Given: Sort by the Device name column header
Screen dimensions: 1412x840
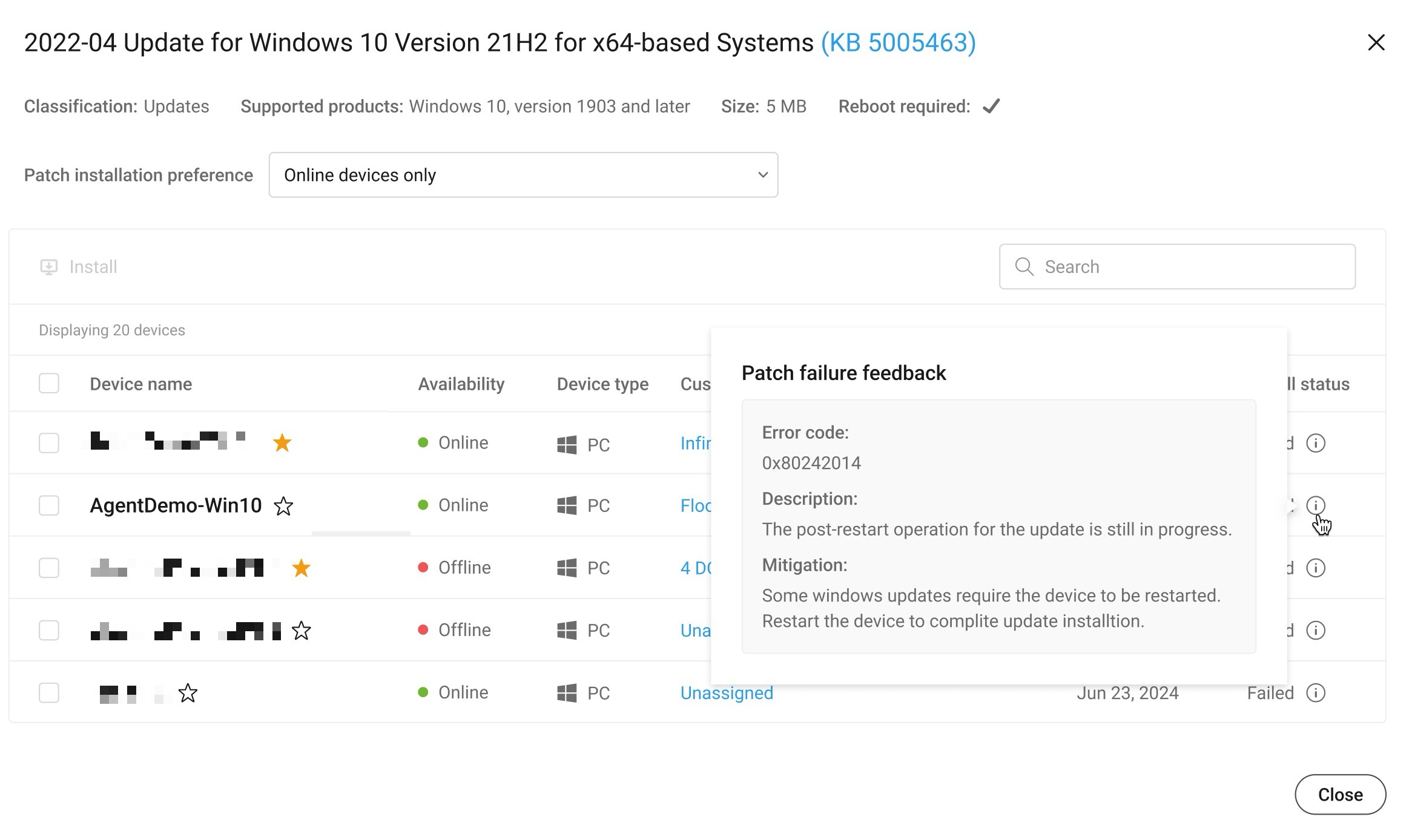Looking at the screenshot, I should (140, 384).
